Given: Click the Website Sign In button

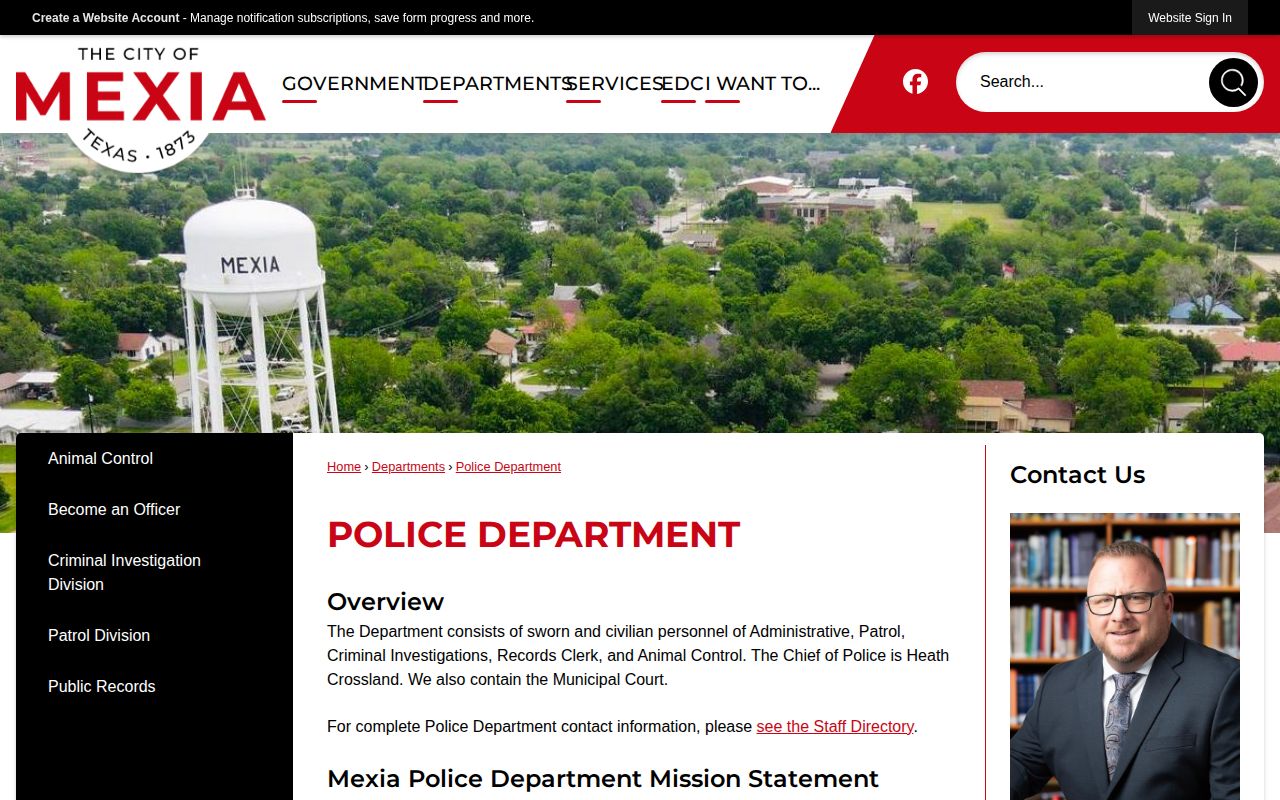Looking at the screenshot, I should tap(1190, 18).
